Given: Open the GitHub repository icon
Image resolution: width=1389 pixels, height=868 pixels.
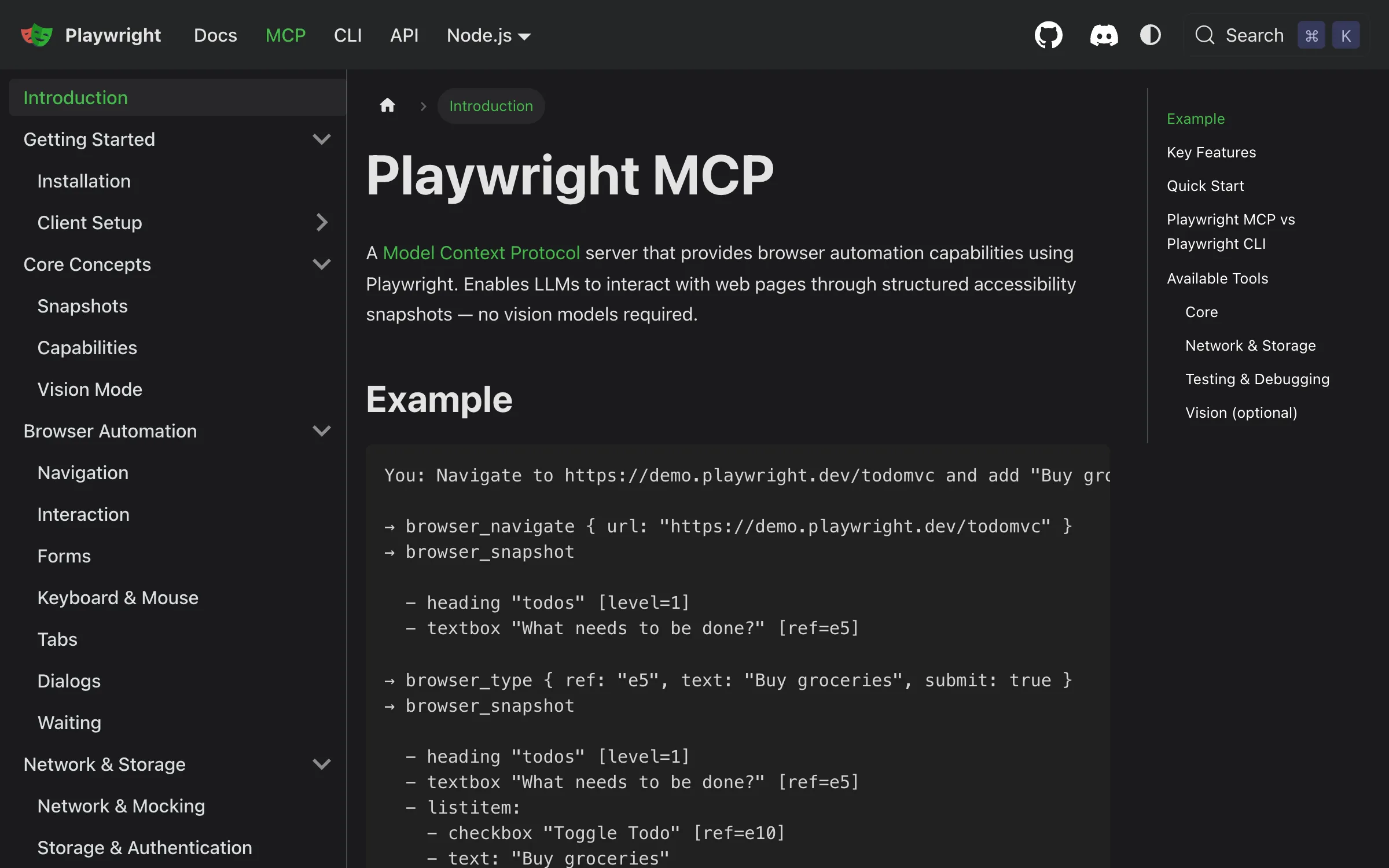Looking at the screenshot, I should [x=1048, y=35].
